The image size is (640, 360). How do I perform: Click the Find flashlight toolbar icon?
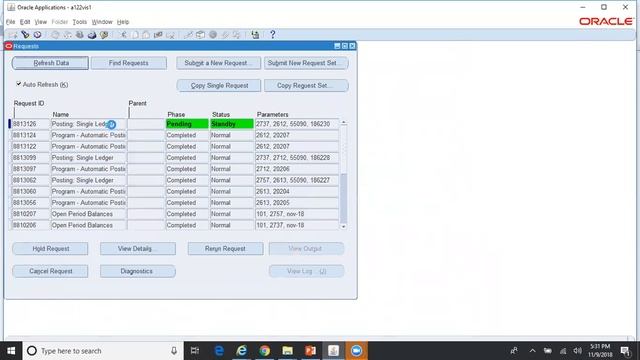point(25,35)
